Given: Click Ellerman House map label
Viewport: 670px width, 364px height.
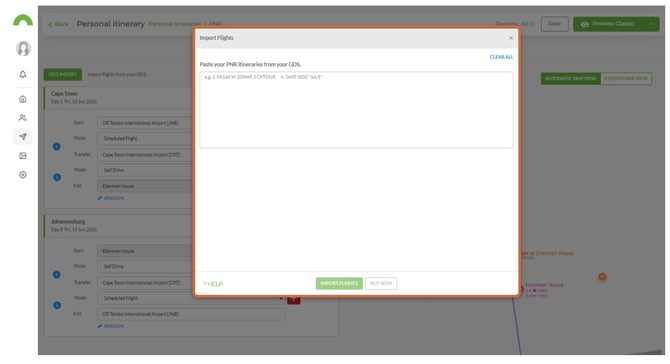Looking at the screenshot, I should click(544, 285).
